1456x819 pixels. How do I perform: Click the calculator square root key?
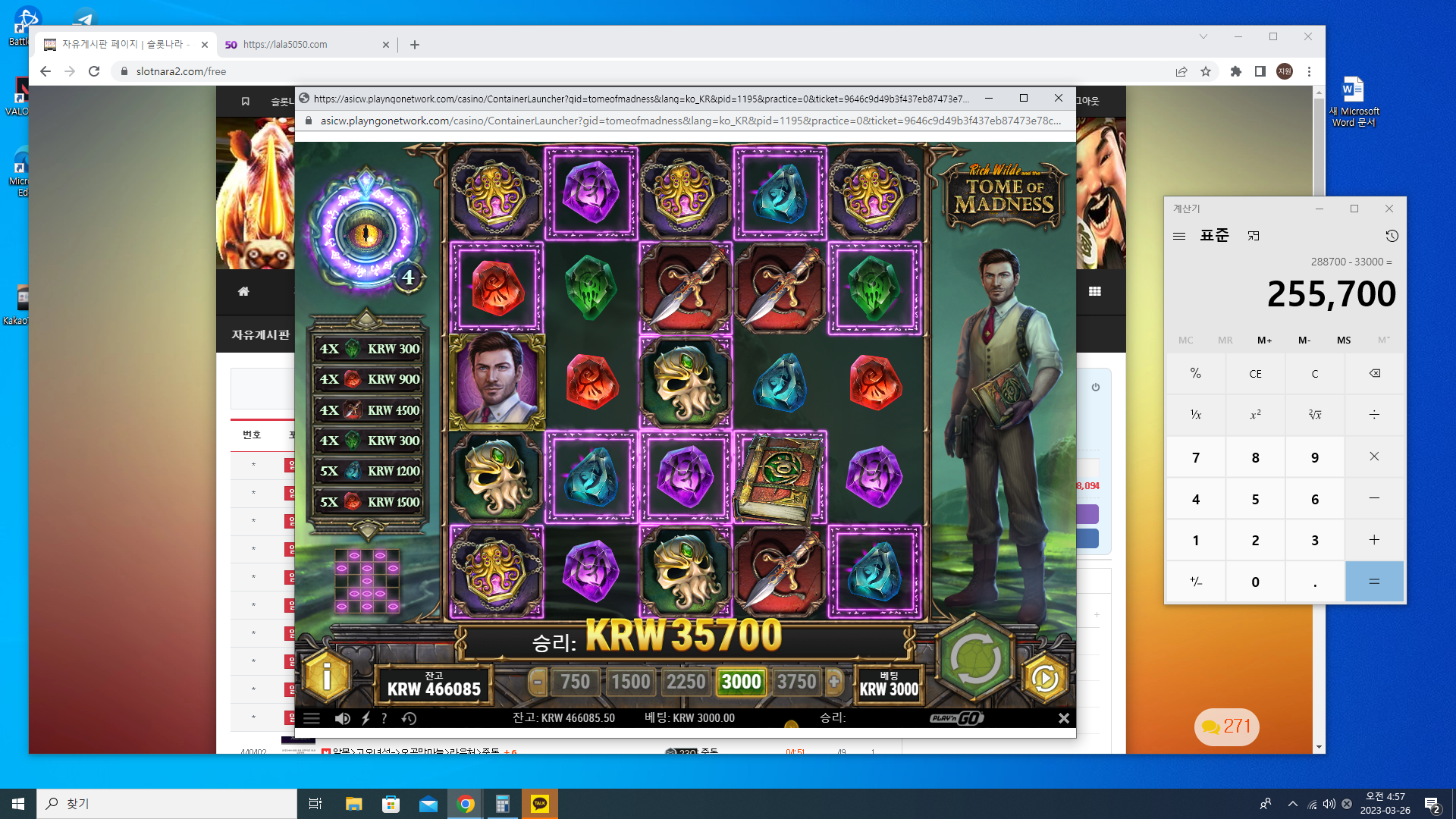coord(1315,415)
